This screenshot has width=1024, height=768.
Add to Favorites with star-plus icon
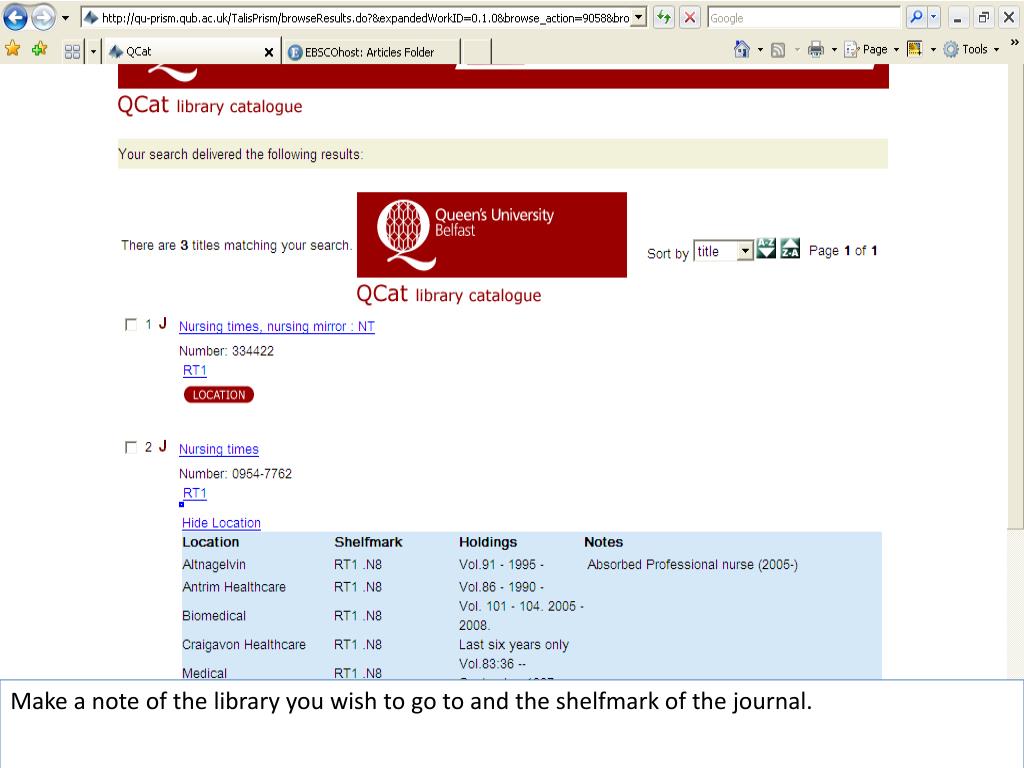[39, 49]
